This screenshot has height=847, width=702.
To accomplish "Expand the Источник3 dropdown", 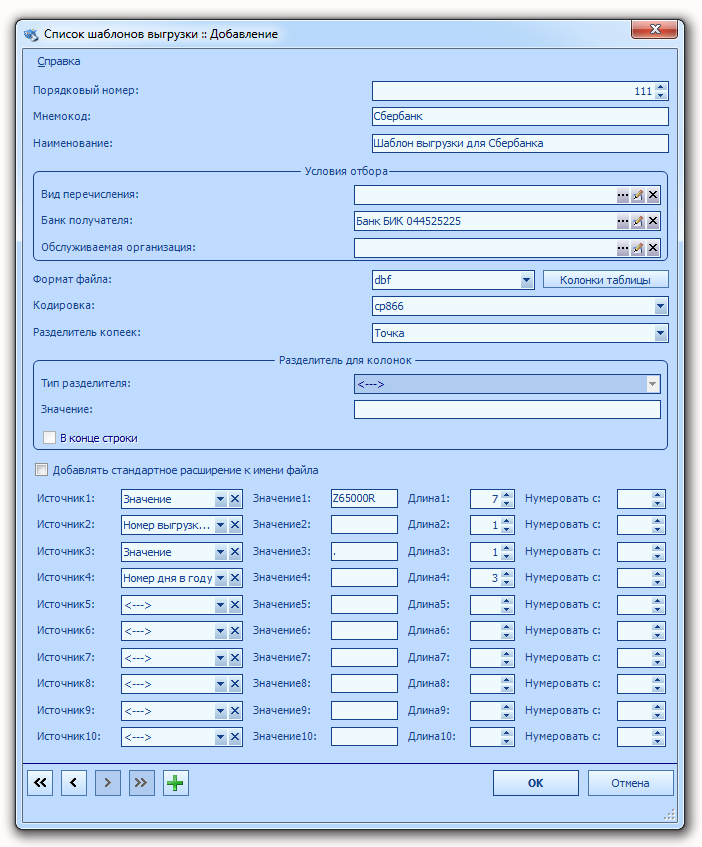I will click(220, 552).
